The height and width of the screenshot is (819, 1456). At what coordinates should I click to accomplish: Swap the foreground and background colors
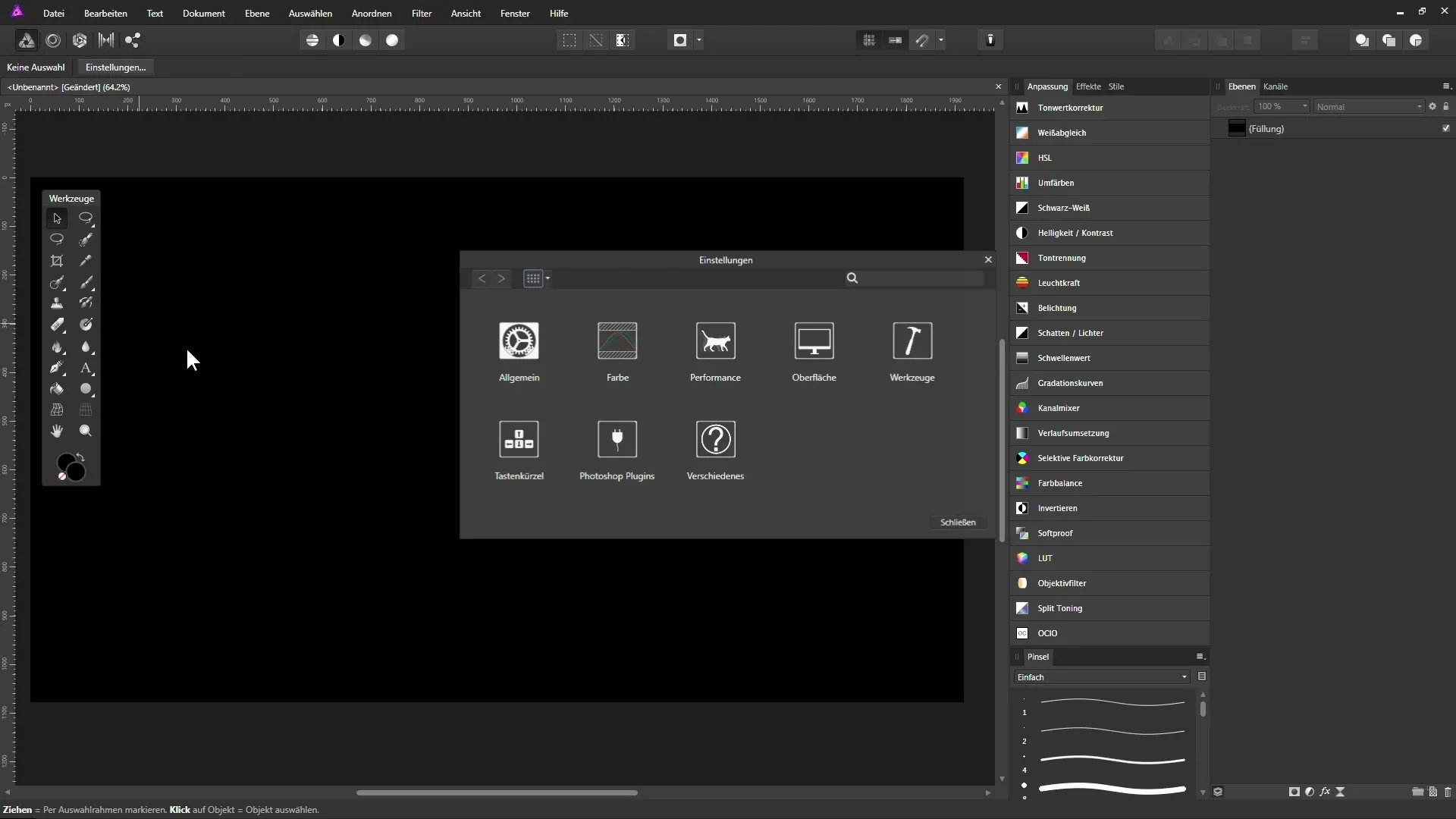tap(80, 457)
